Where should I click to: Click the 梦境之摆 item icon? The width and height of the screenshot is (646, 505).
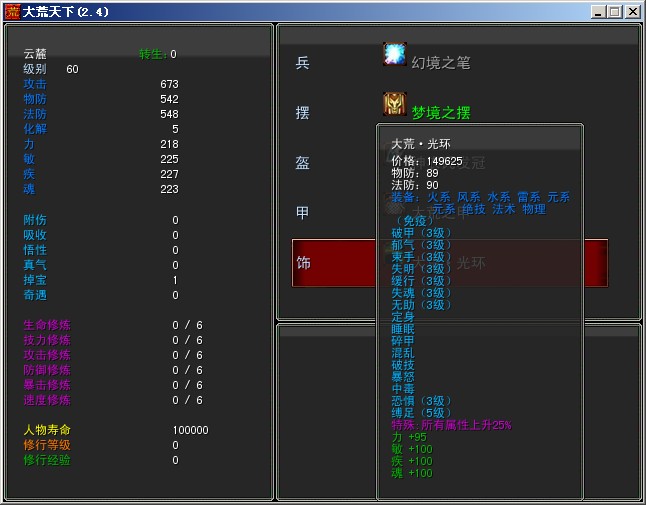coord(395,104)
